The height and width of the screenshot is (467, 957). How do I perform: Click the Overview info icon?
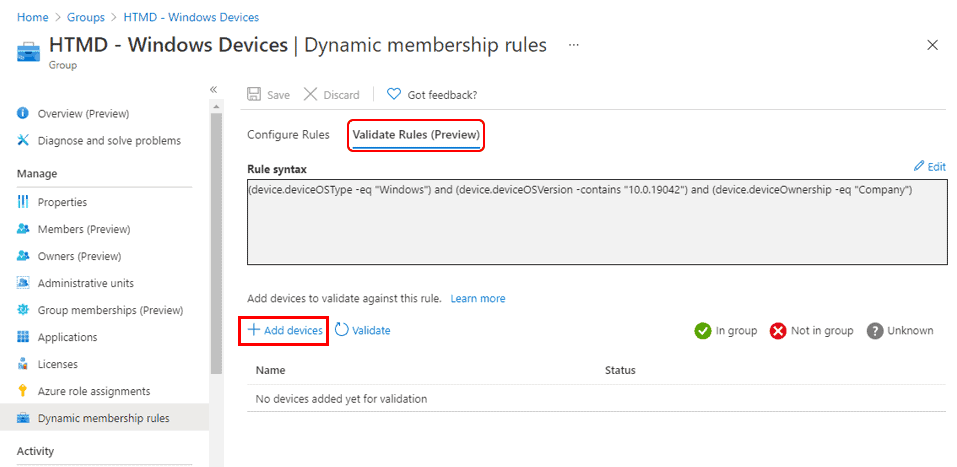[x=23, y=114]
